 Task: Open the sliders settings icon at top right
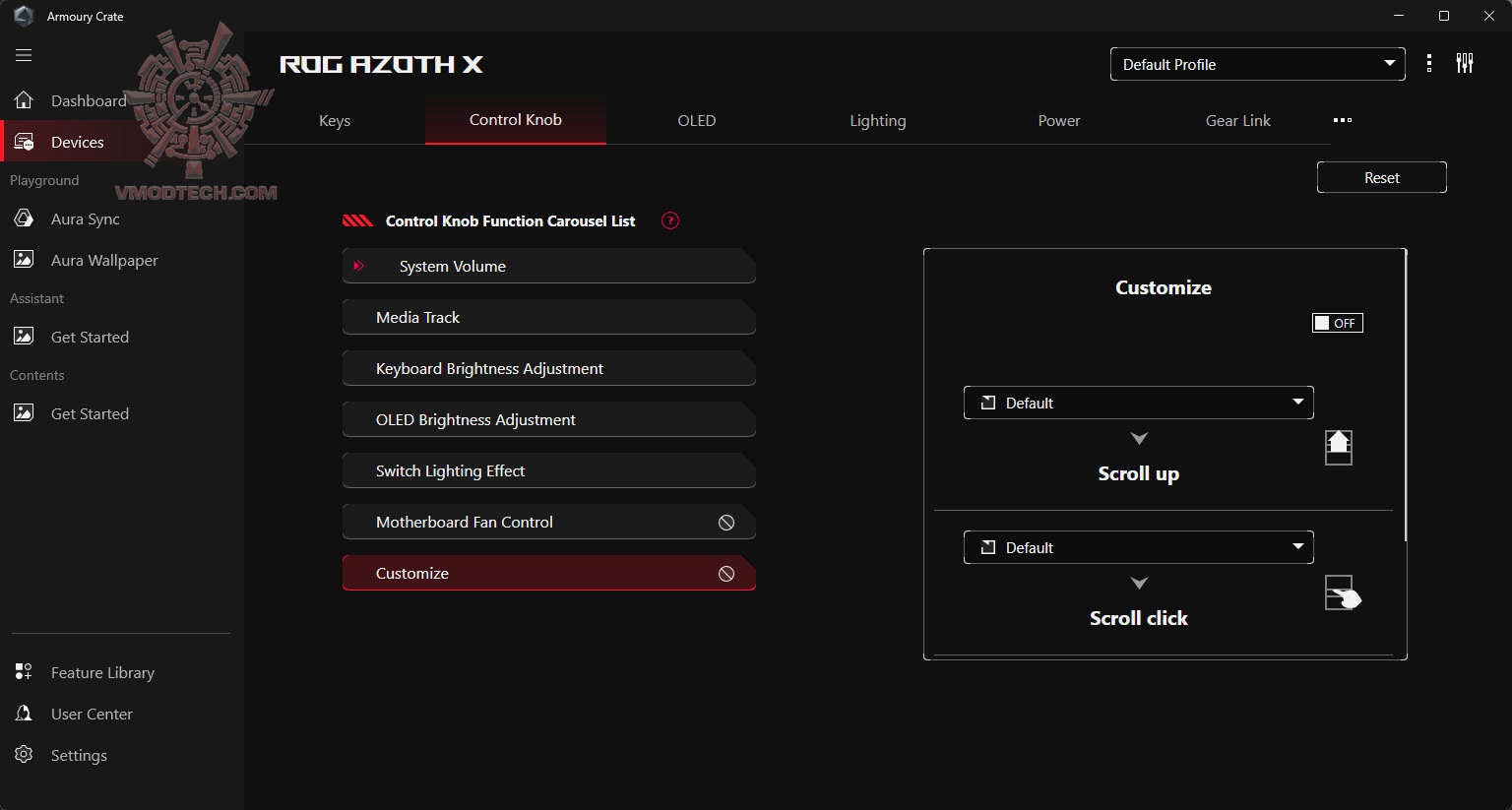coord(1465,64)
